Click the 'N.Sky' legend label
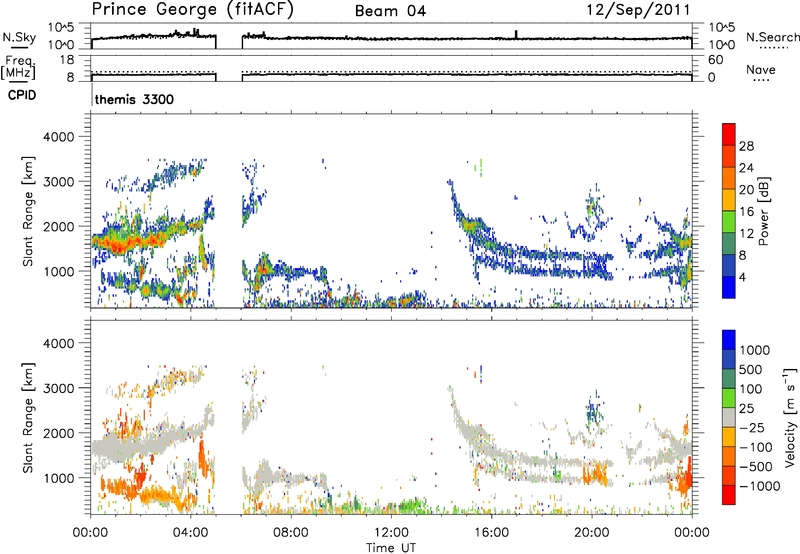This screenshot has width=800, height=554. click(19, 37)
